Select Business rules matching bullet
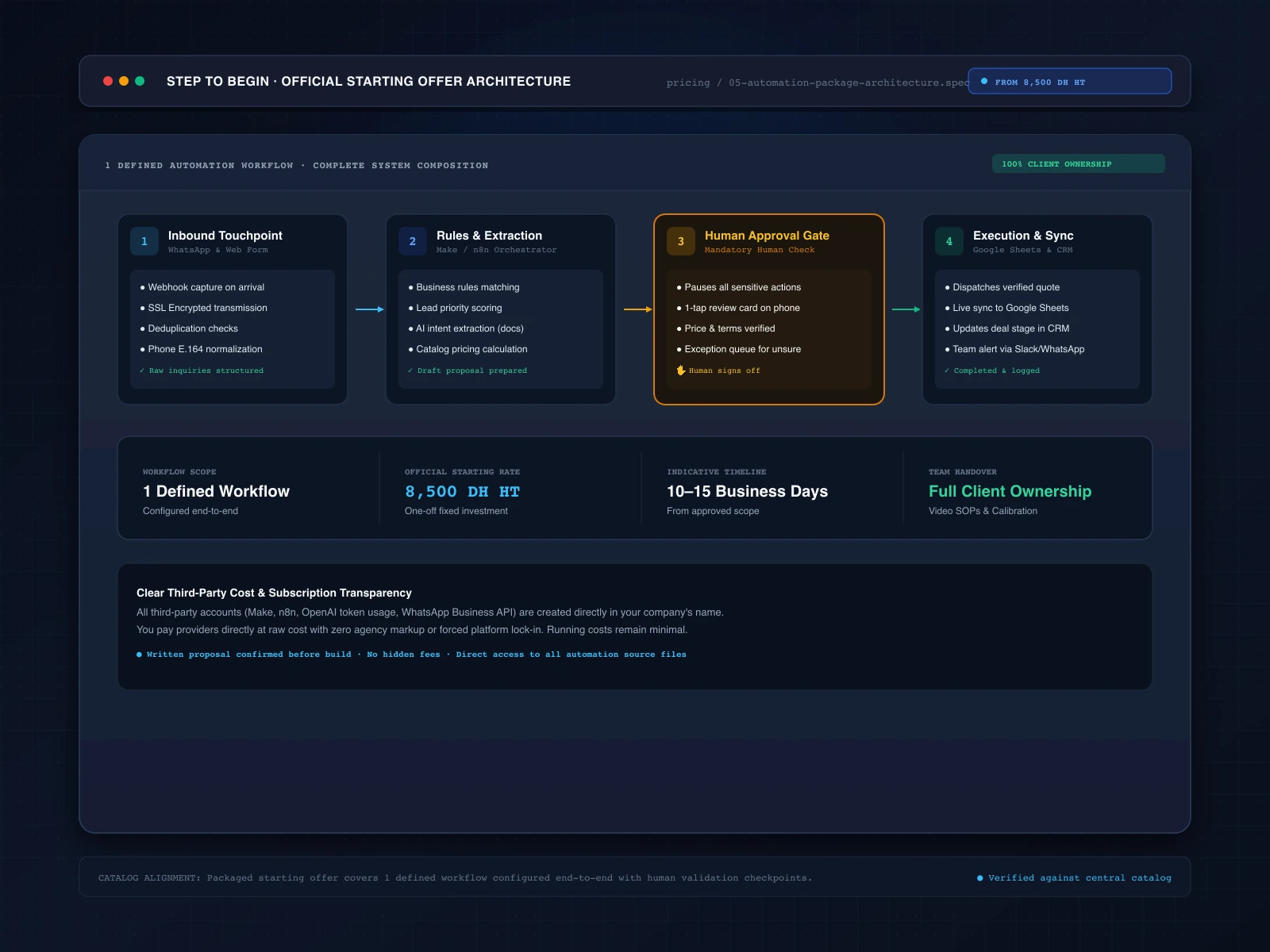The image size is (1270, 952). click(464, 287)
